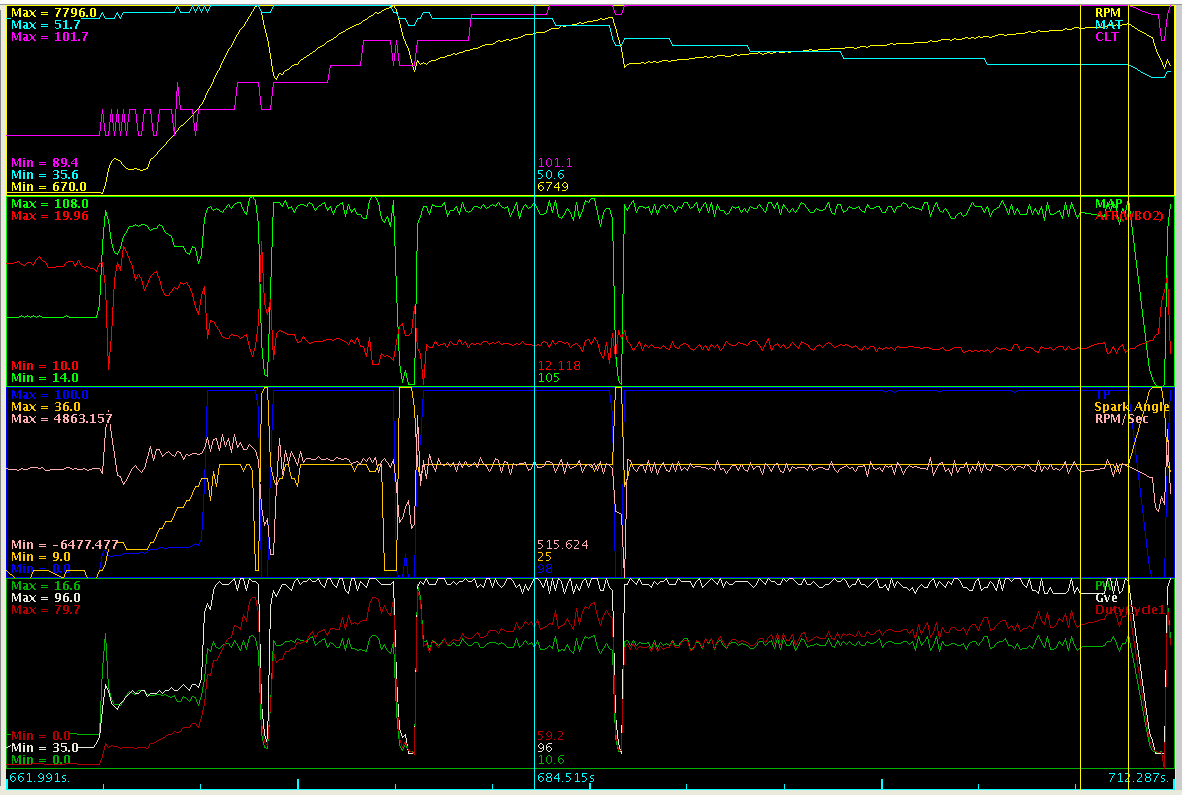Click the cursor time '684.515s'
Viewport: 1182px width, 795px height.
(x=565, y=778)
